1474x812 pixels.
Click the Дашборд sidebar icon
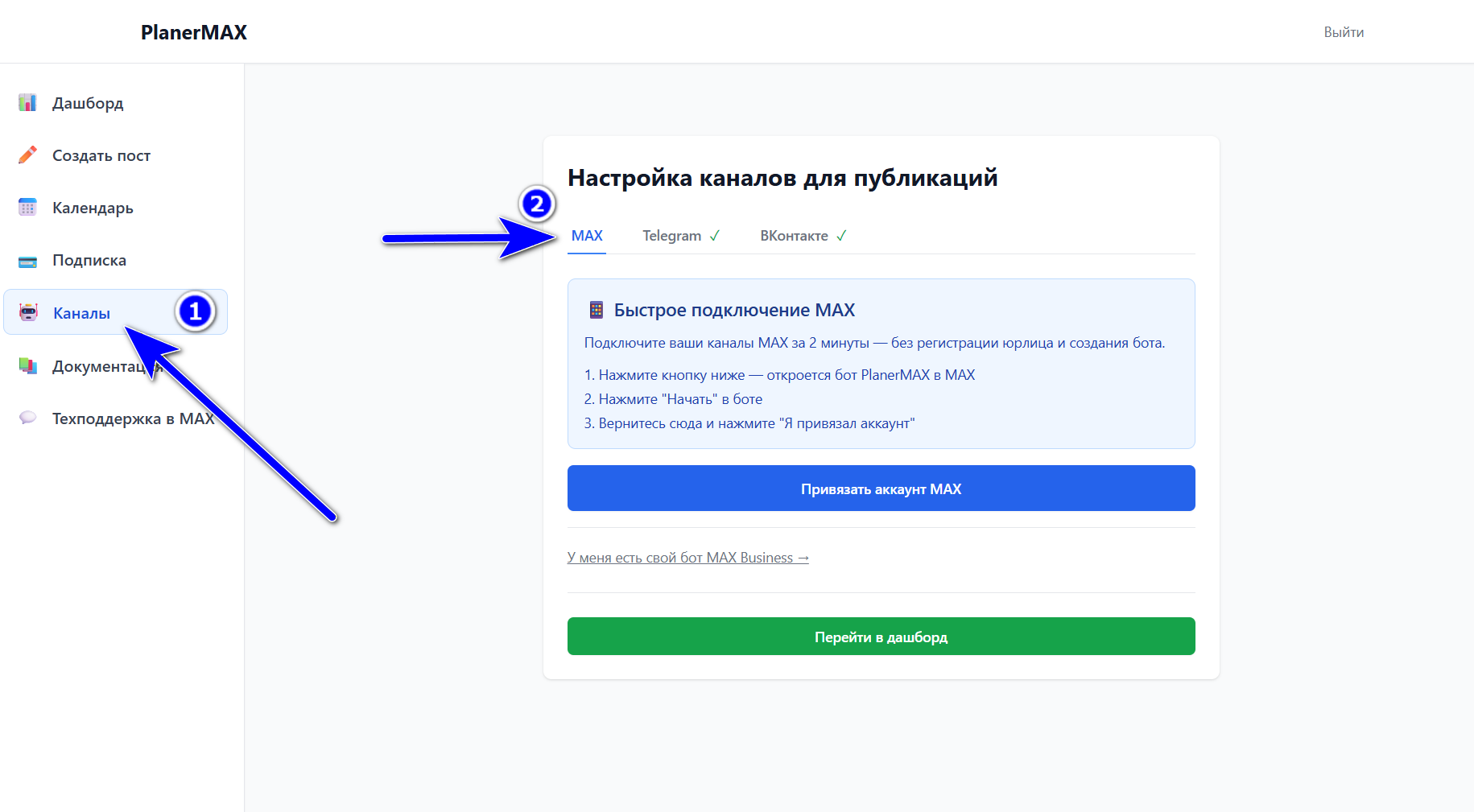point(27,102)
